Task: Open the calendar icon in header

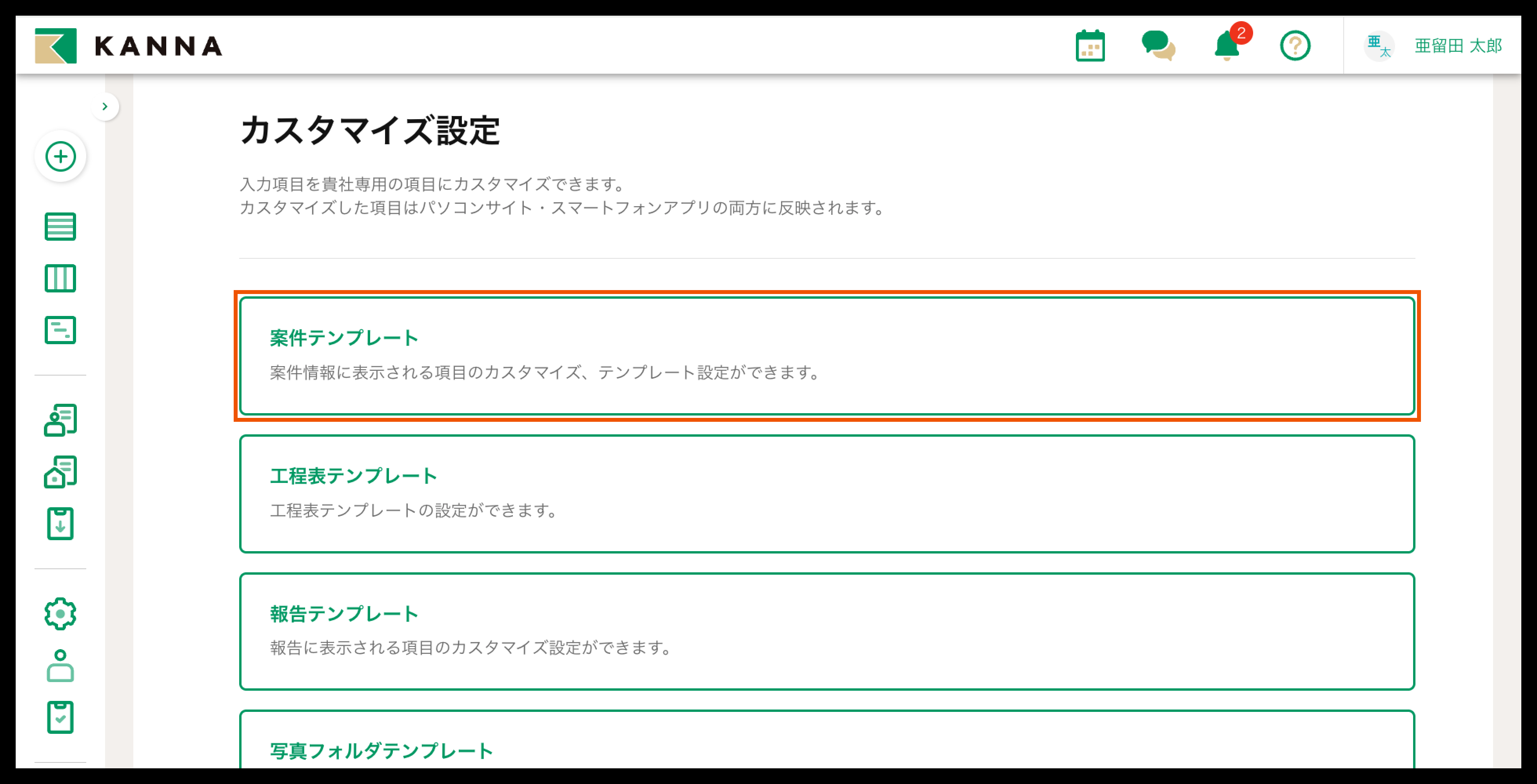Action: tap(1090, 46)
